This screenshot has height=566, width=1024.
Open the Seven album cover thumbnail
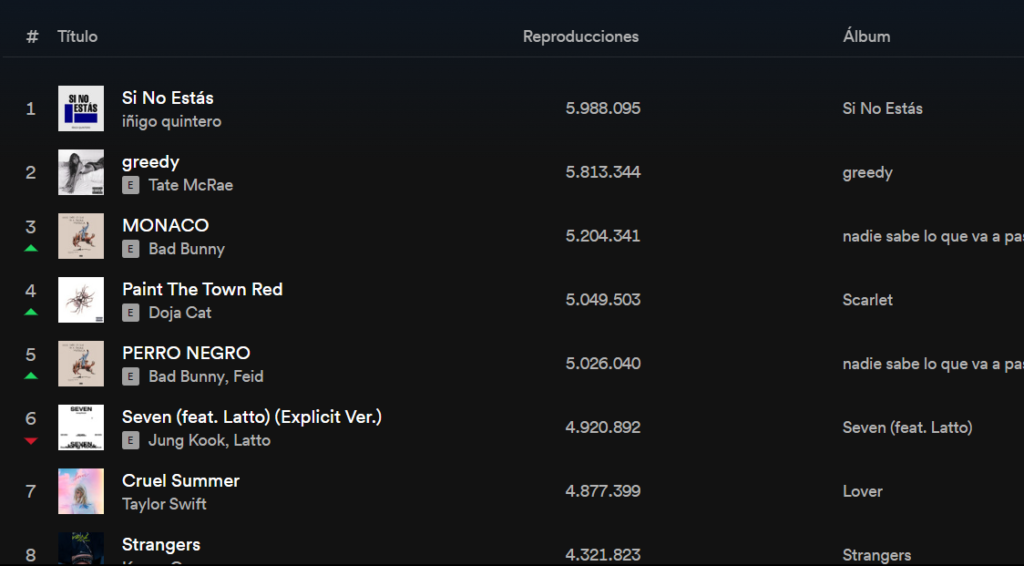81,428
